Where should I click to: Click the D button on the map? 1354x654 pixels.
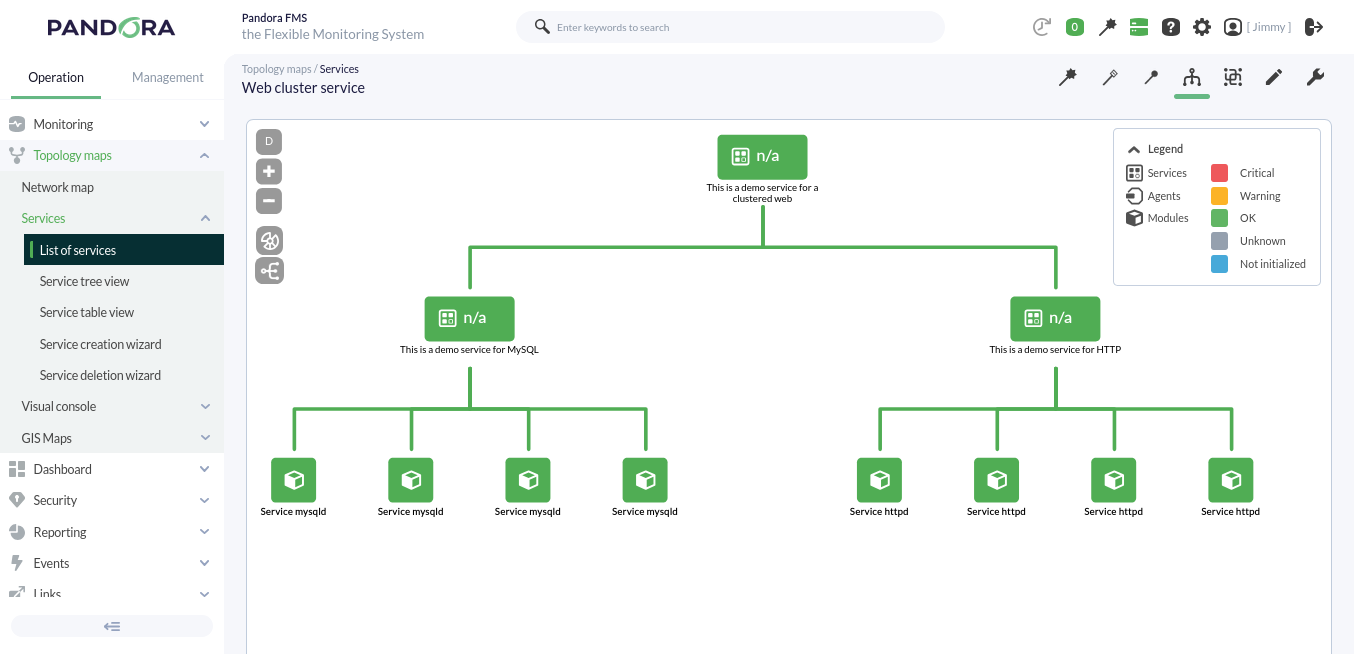(x=269, y=142)
